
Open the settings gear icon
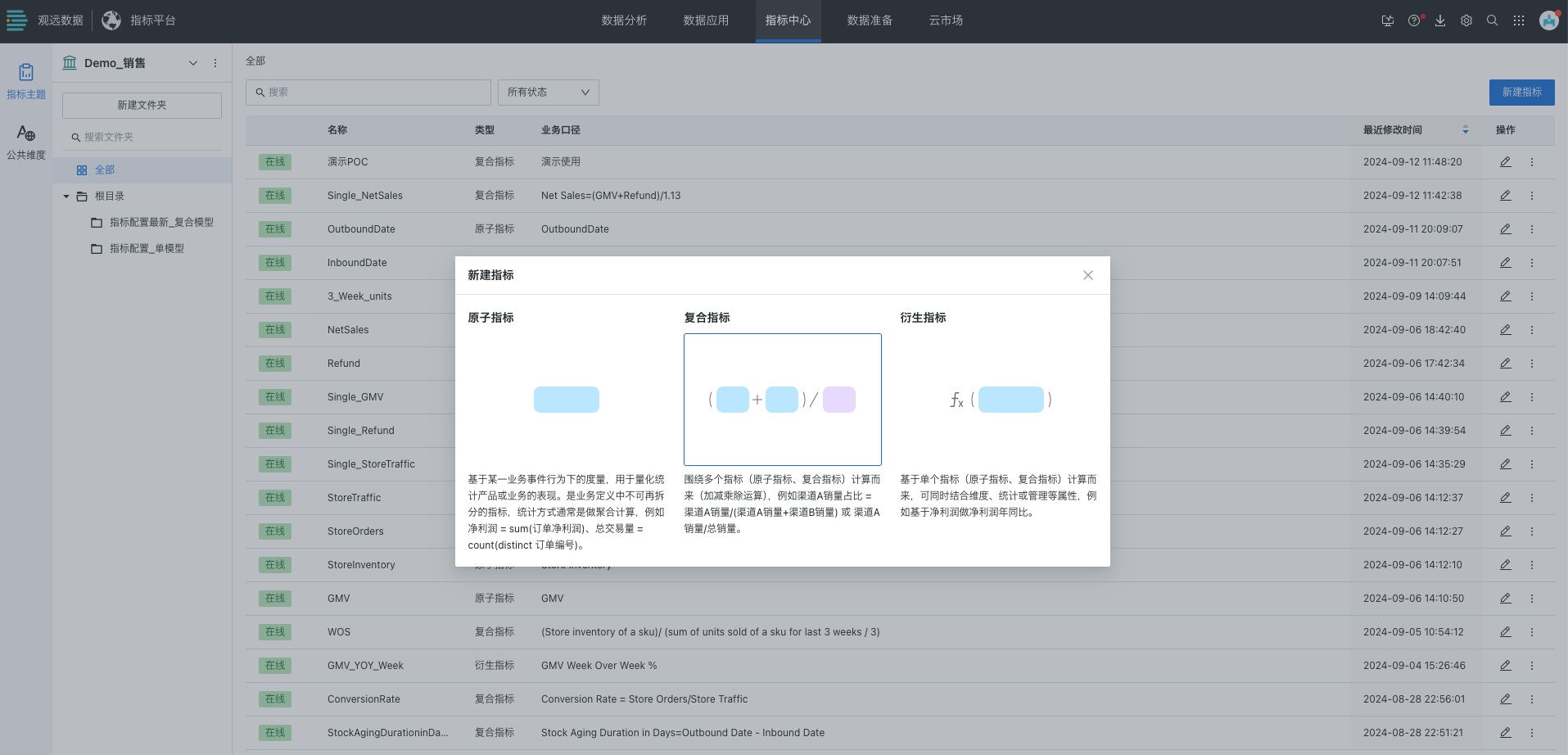click(x=1466, y=20)
